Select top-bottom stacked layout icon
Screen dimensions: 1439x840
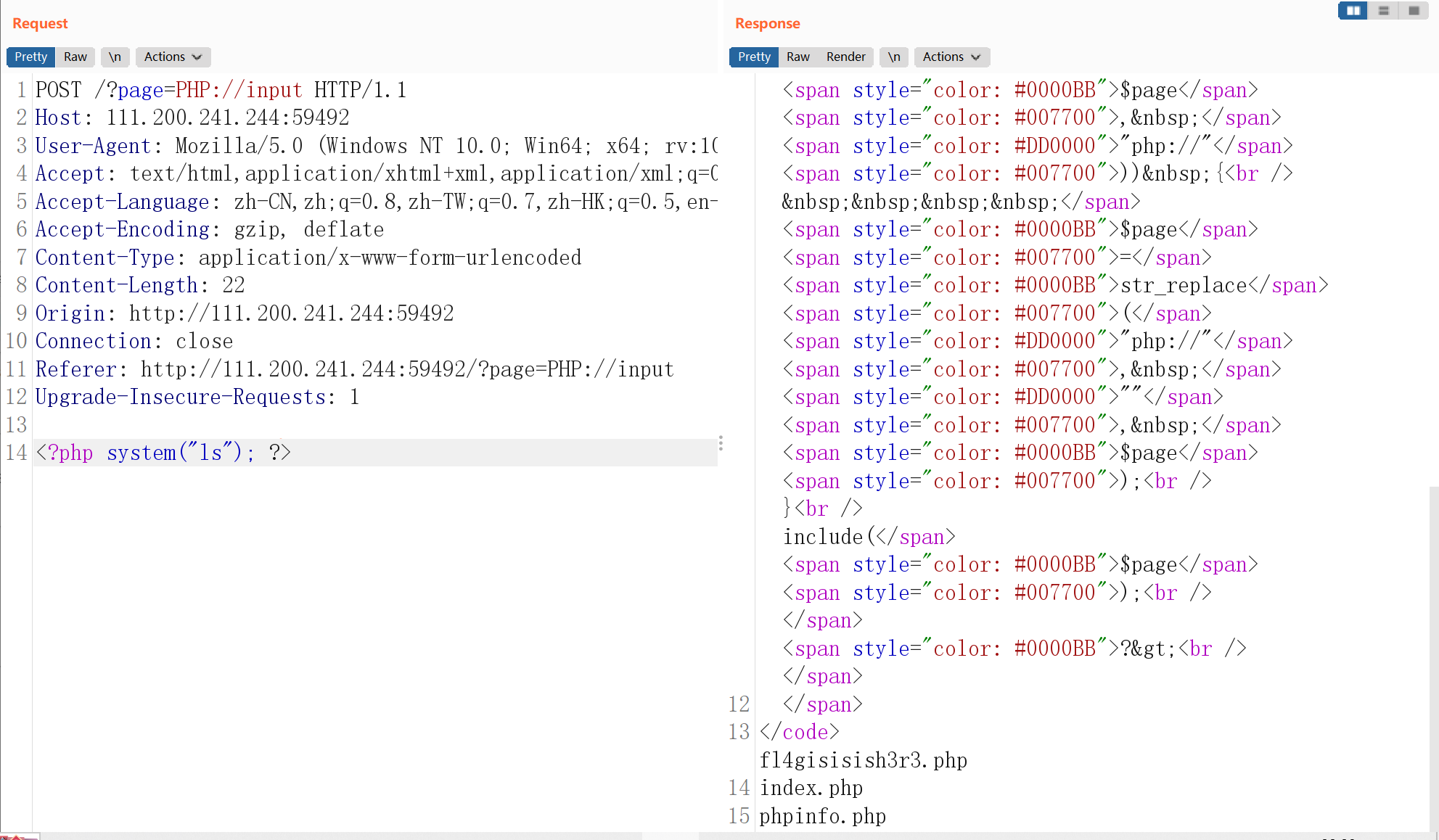click(x=1383, y=11)
